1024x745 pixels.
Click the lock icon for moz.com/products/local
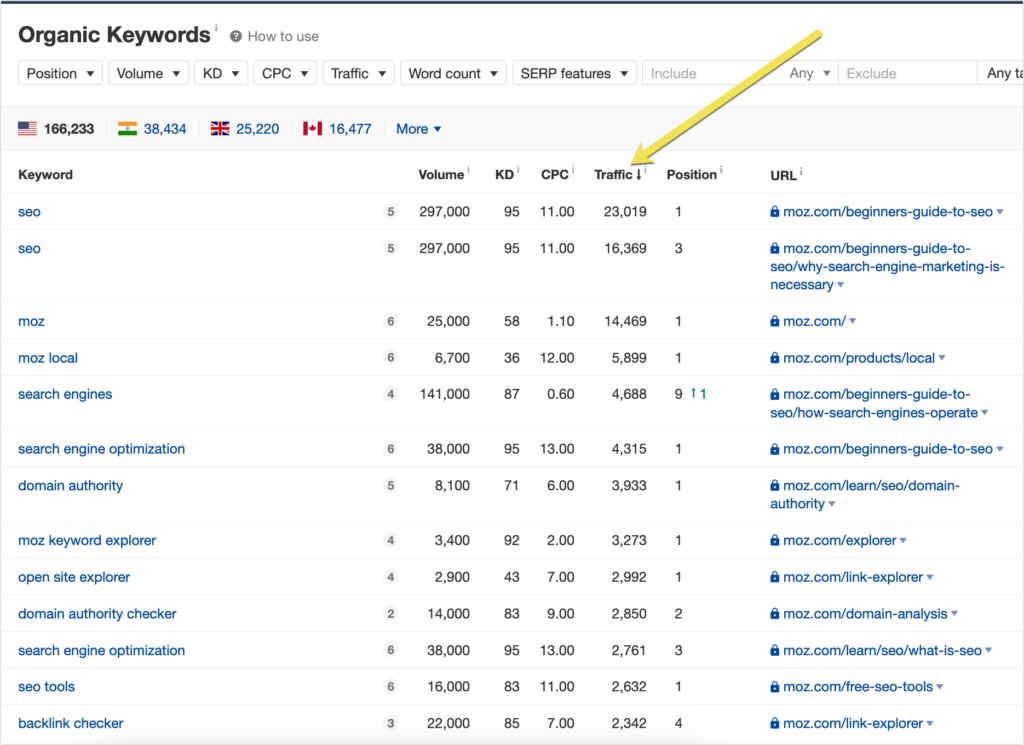tap(775, 358)
